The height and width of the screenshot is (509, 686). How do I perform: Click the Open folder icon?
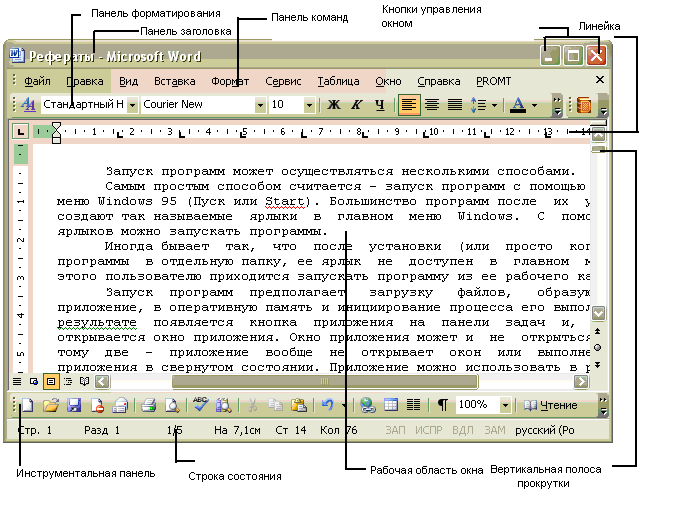click(x=51, y=405)
